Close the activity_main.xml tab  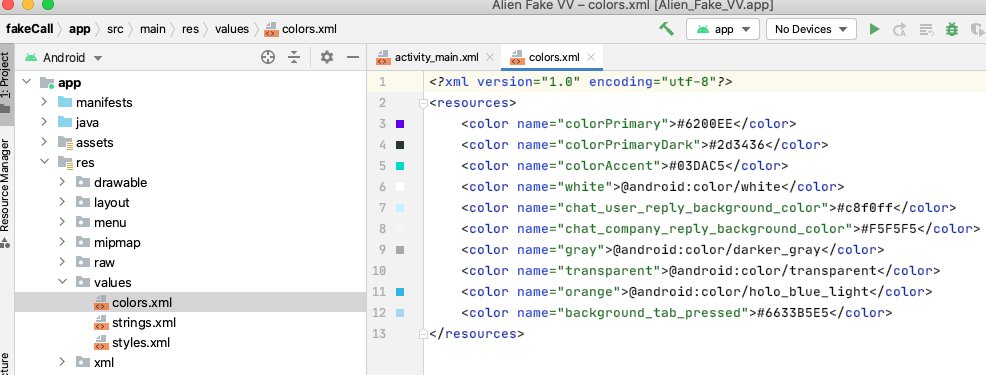[x=490, y=57]
